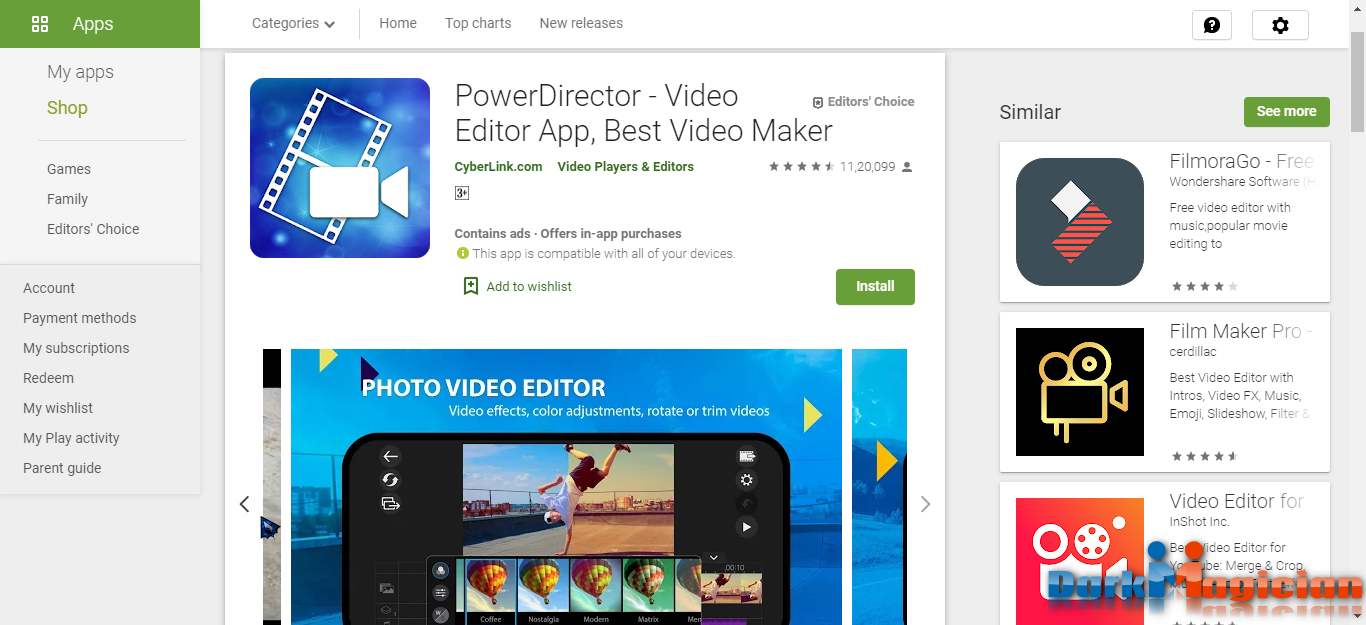The height and width of the screenshot is (625, 1366).
Task: Click the Editors' Choice badge
Action: [x=863, y=102]
